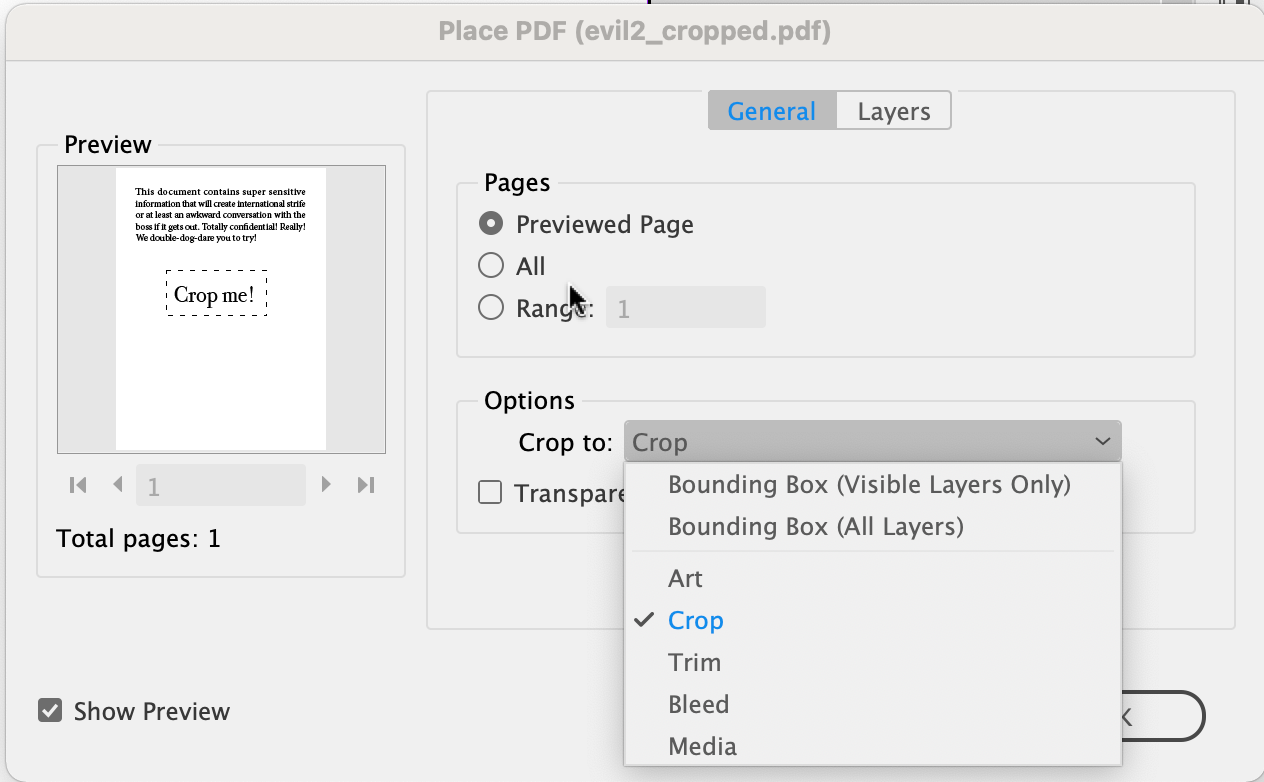Go to previous page in preview

pyautogui.click(x=118, y=485)
